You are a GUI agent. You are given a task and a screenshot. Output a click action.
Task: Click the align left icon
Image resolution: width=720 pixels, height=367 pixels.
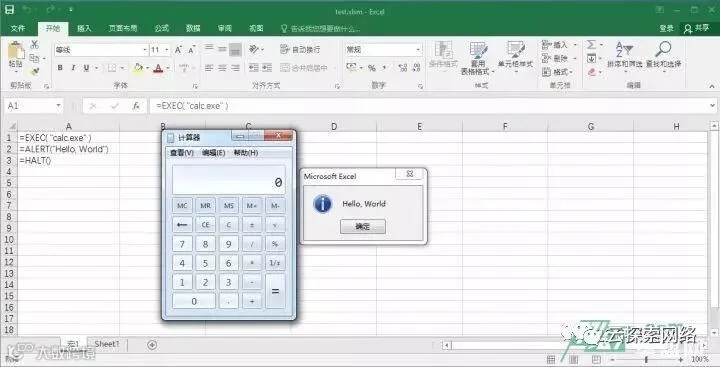click(x=209, y=68)
